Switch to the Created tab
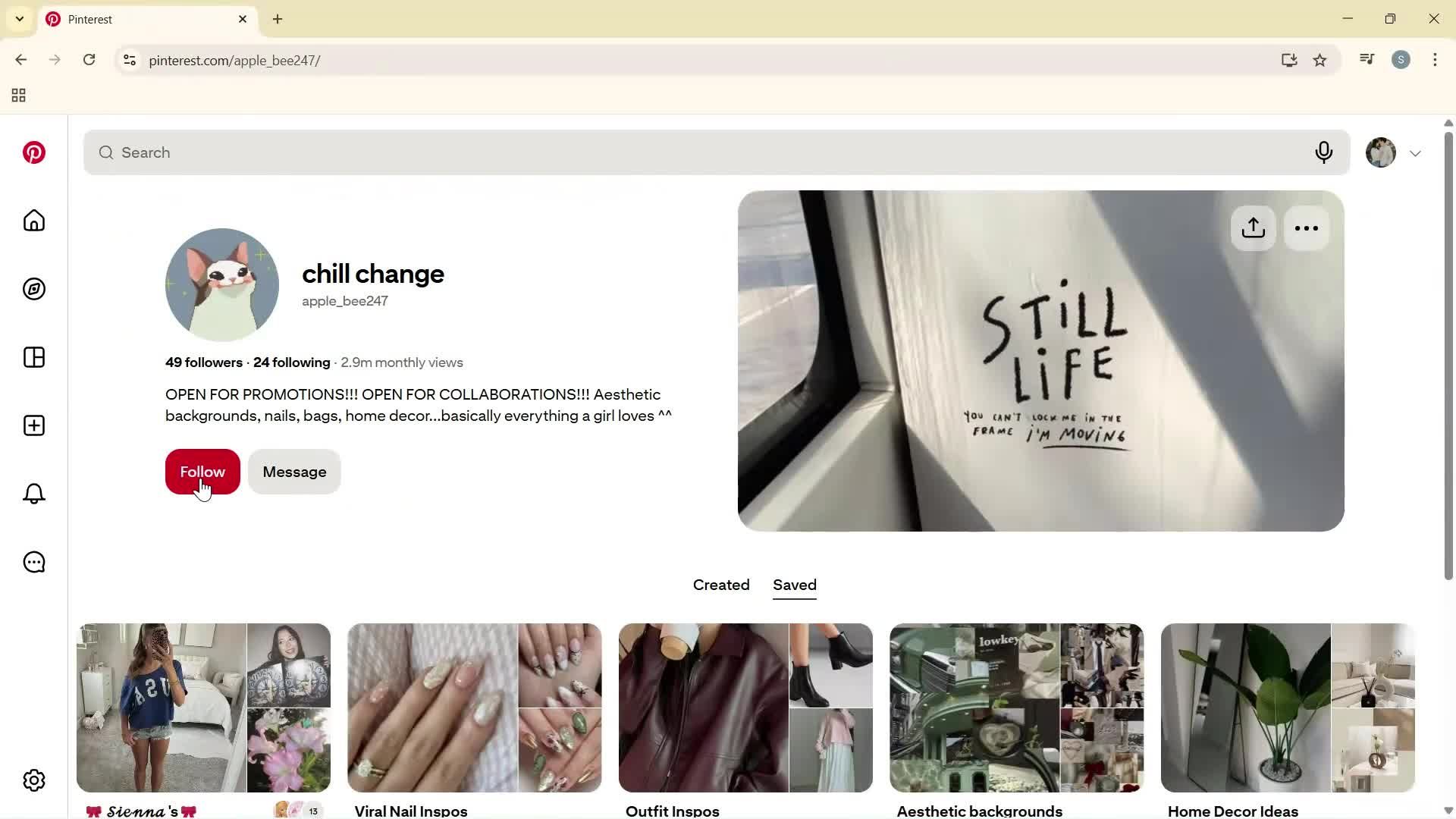 click(721, 585)
